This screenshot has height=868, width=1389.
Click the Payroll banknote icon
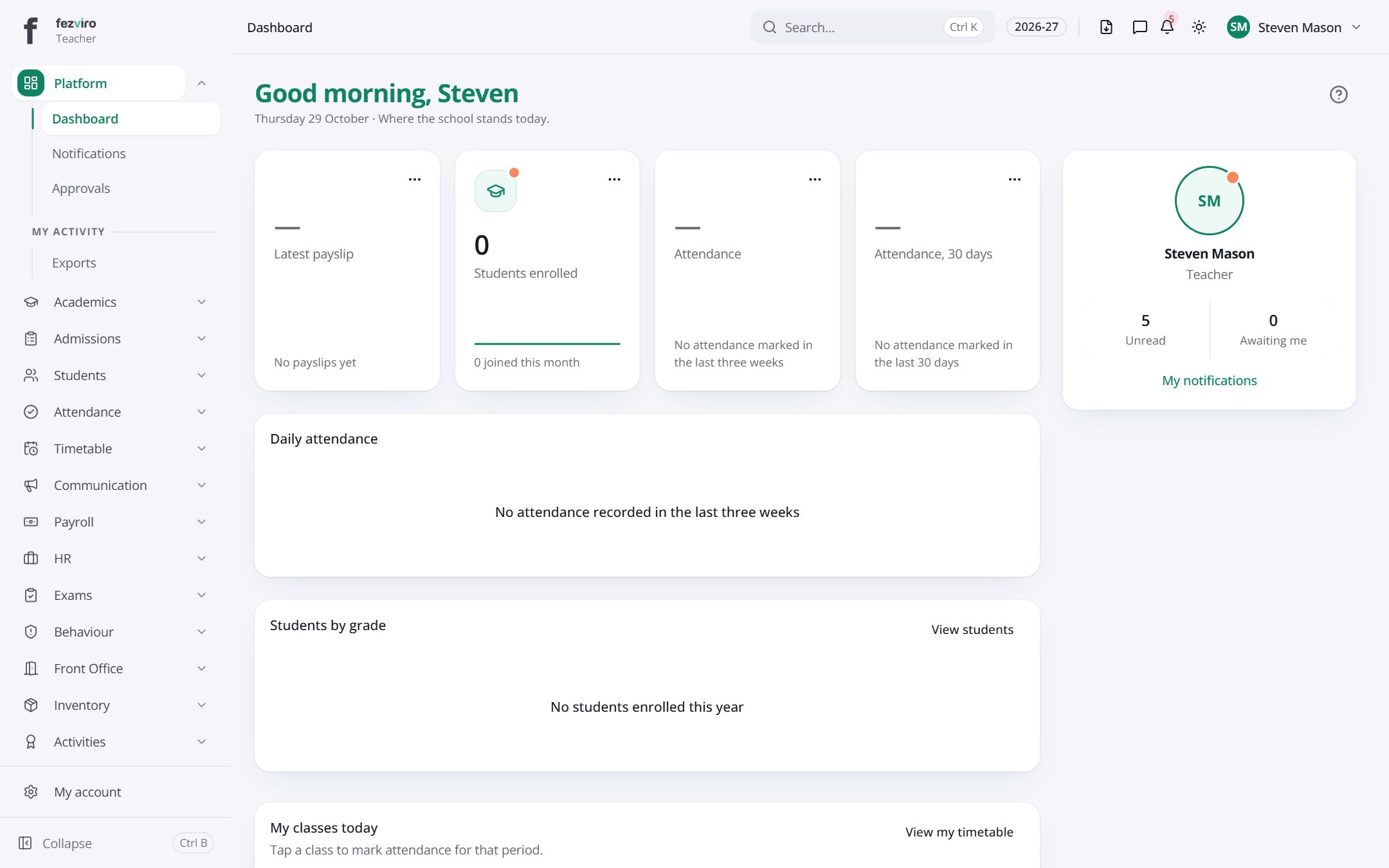pos(31,522)
